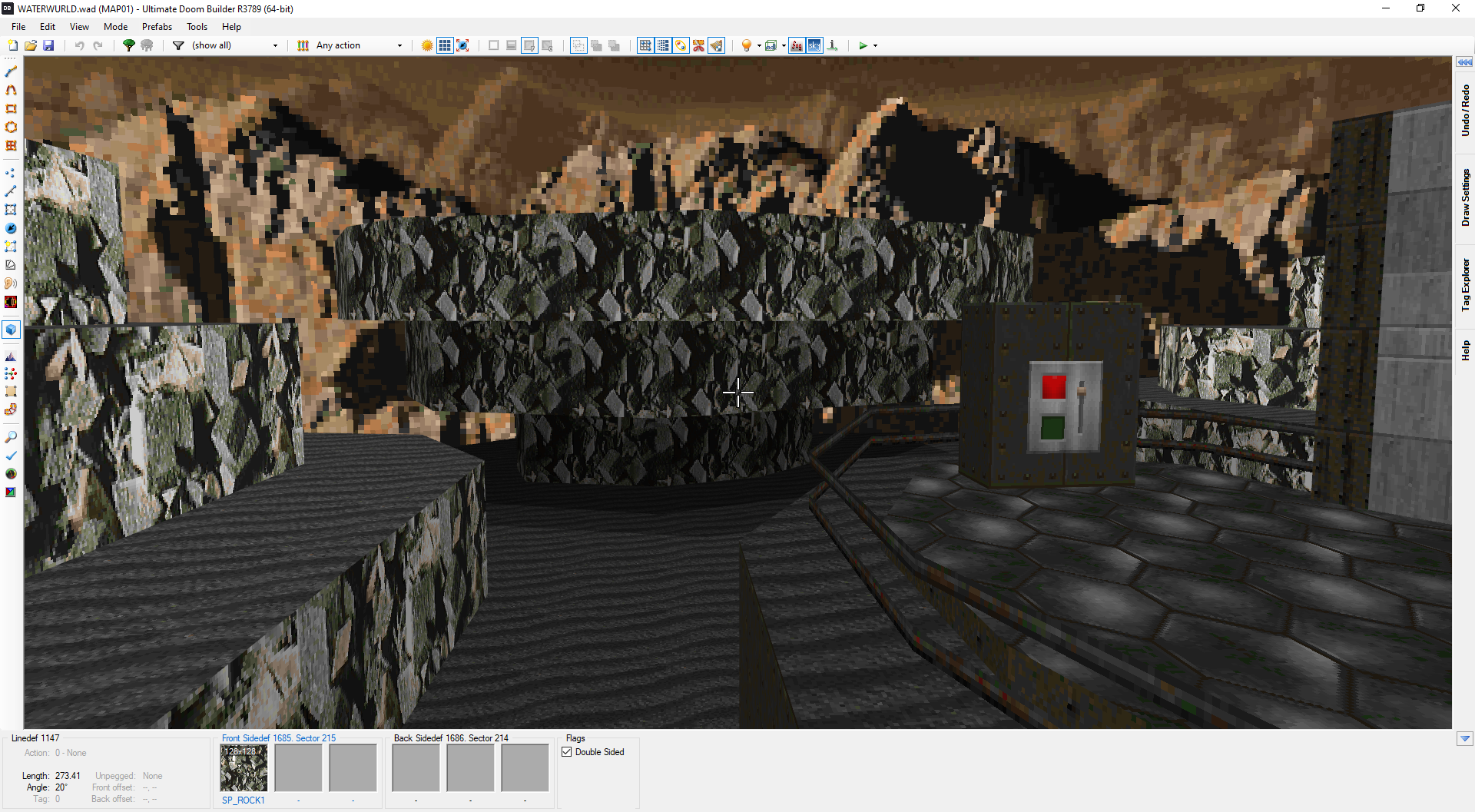Toggle the info panel icon
This screenshot has height=812, width=1475.
click(833, 45)
